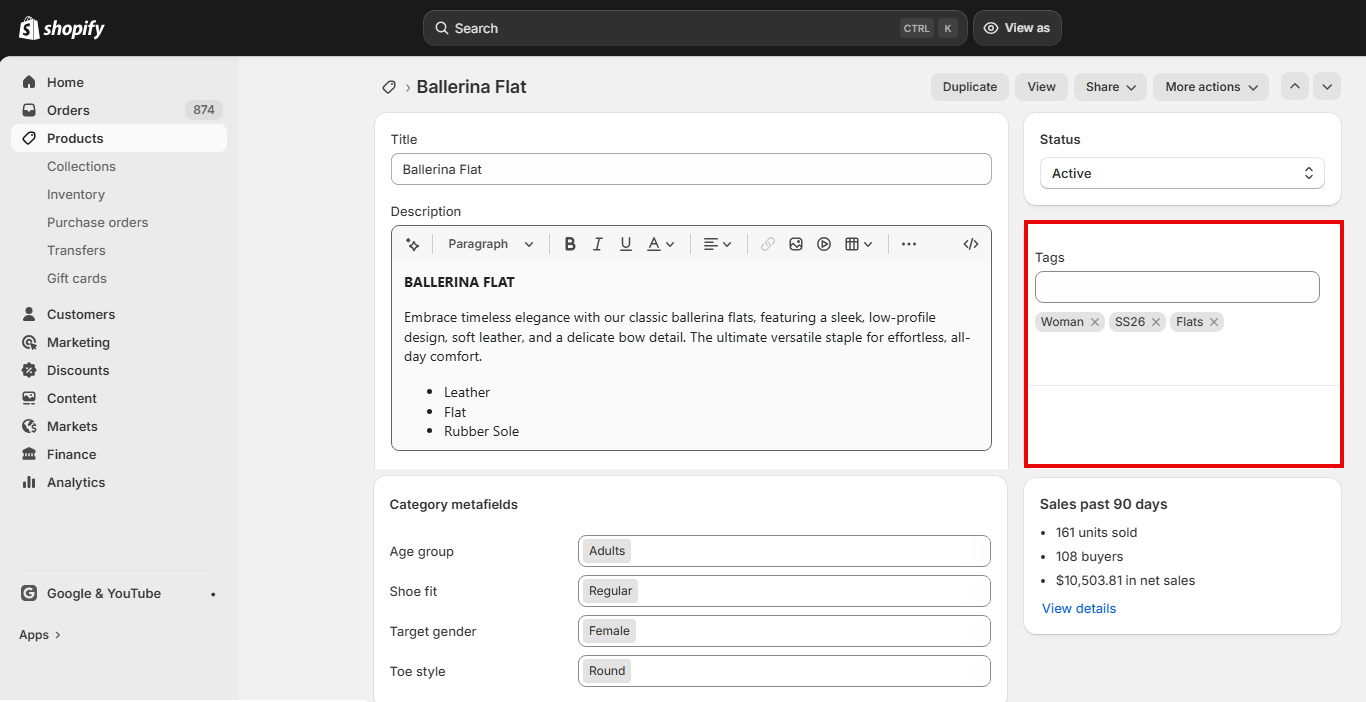The height and width of the screenshot is (702, 1366).
Task: Click the Duplicate button
Action: coord(970,87)
